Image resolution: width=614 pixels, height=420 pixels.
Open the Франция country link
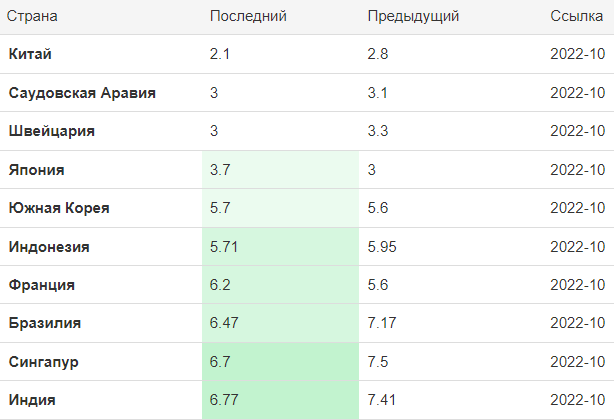coord(42,285)
